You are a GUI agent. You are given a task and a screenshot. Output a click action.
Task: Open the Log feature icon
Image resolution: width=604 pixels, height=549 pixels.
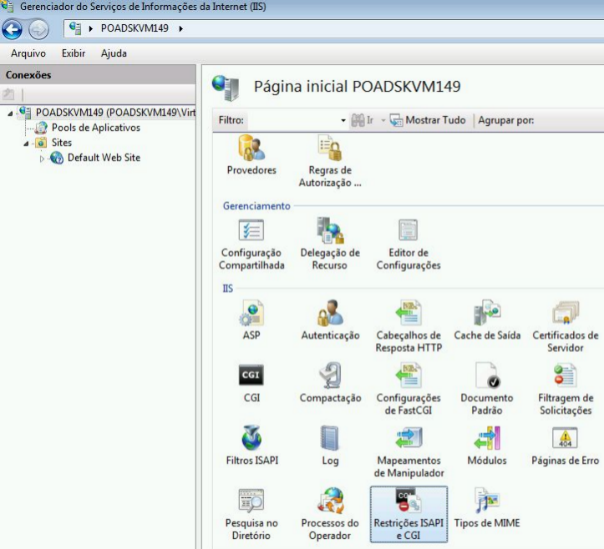pos(330,438)
